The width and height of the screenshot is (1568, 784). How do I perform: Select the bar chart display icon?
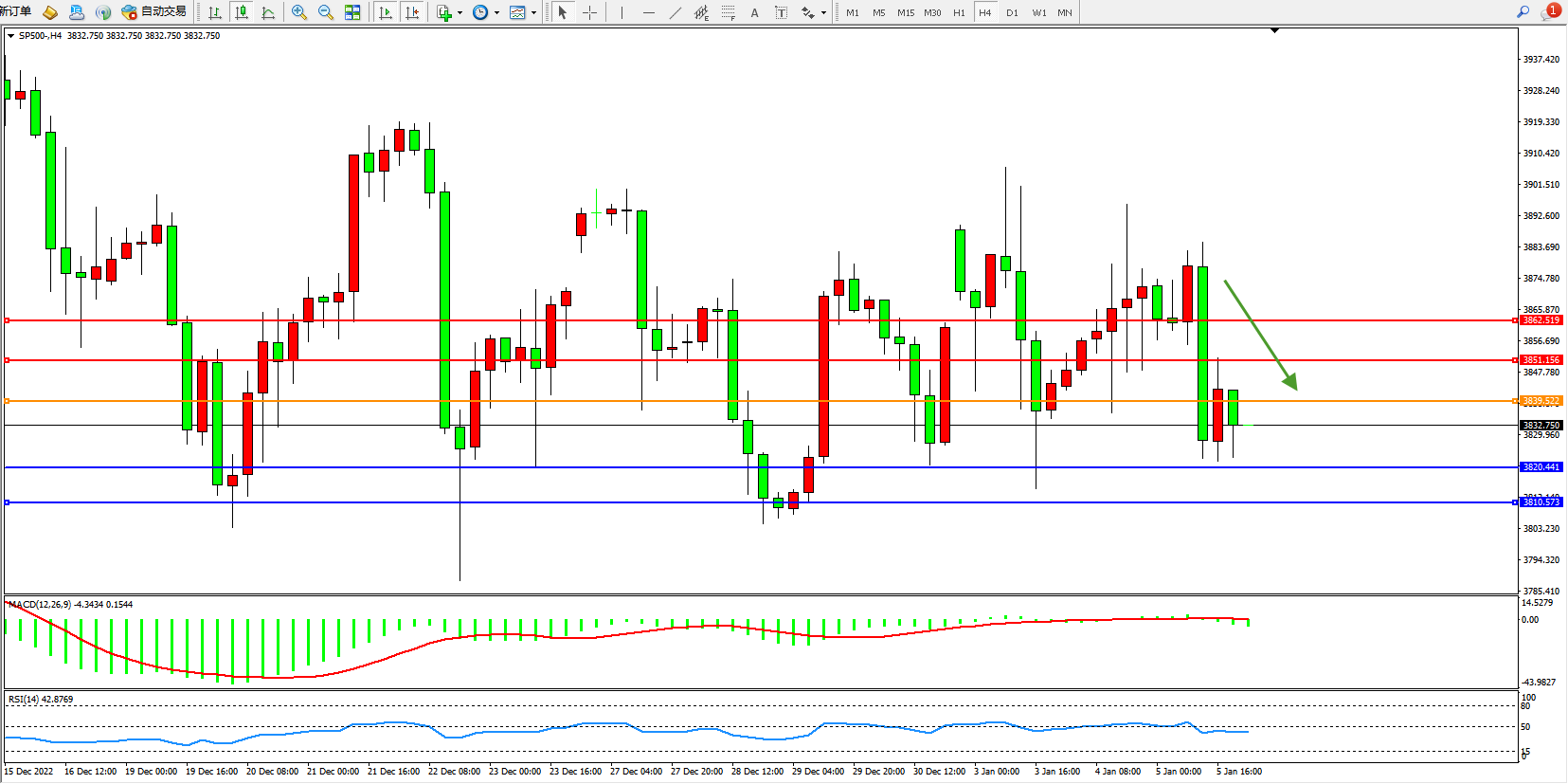215,12
